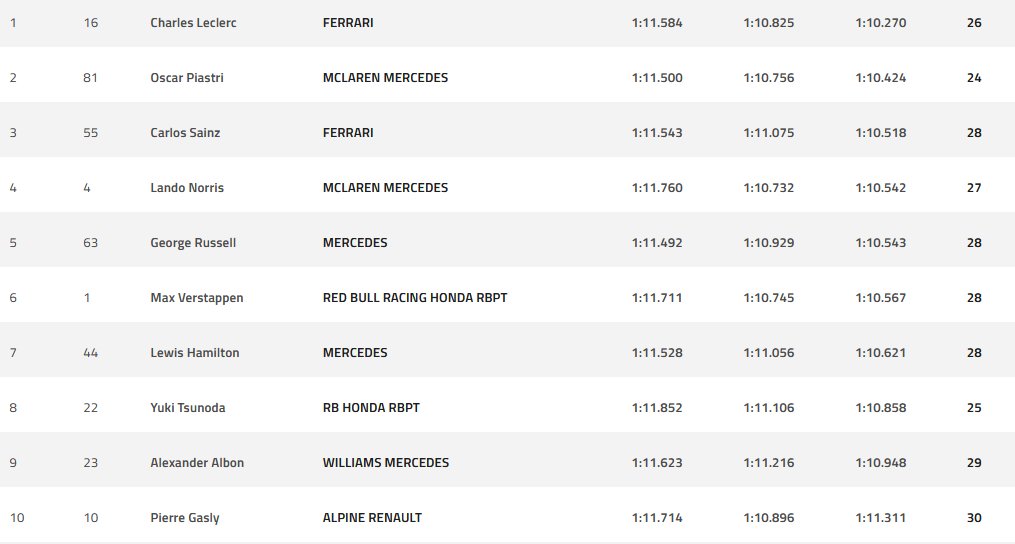
Task: Select Leclerc's 1:10.270 Q3 time
Action: (x=880, y=23)
